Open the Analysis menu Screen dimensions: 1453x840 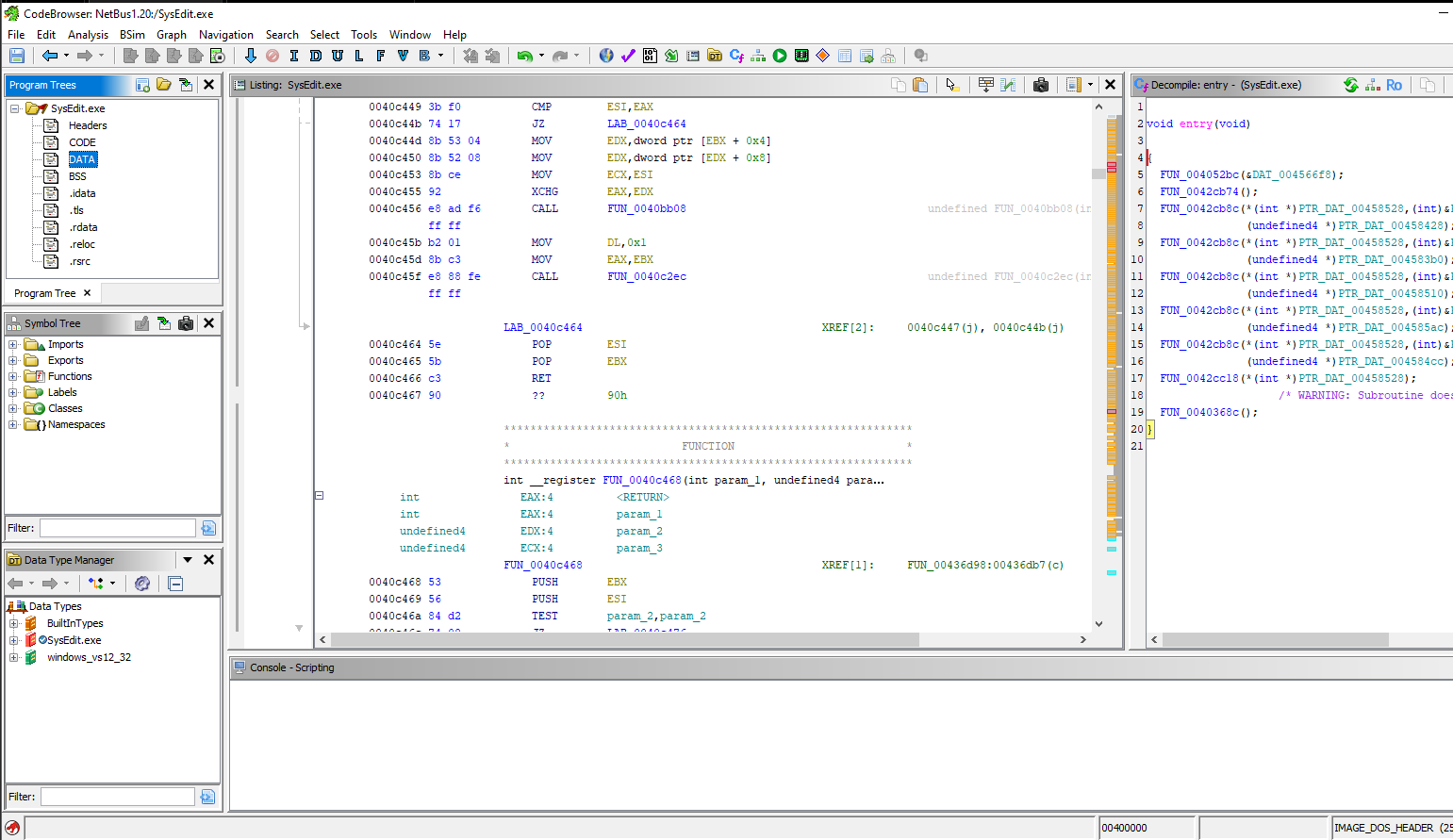[x=88, y=35]
